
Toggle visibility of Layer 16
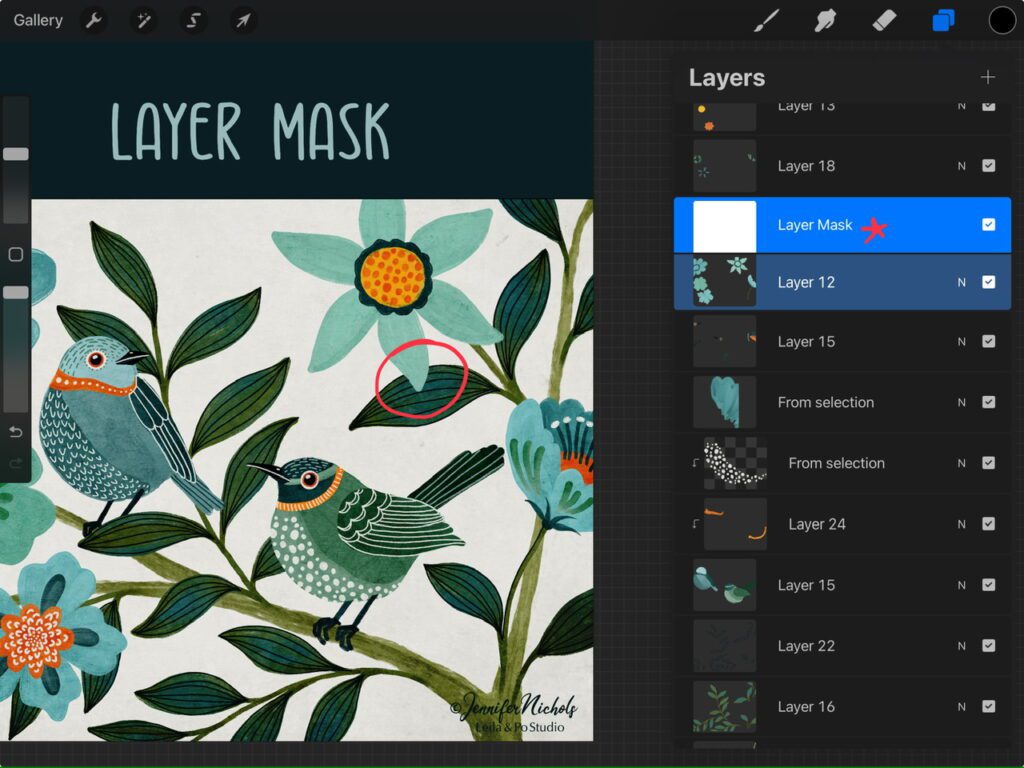[989, 707]
